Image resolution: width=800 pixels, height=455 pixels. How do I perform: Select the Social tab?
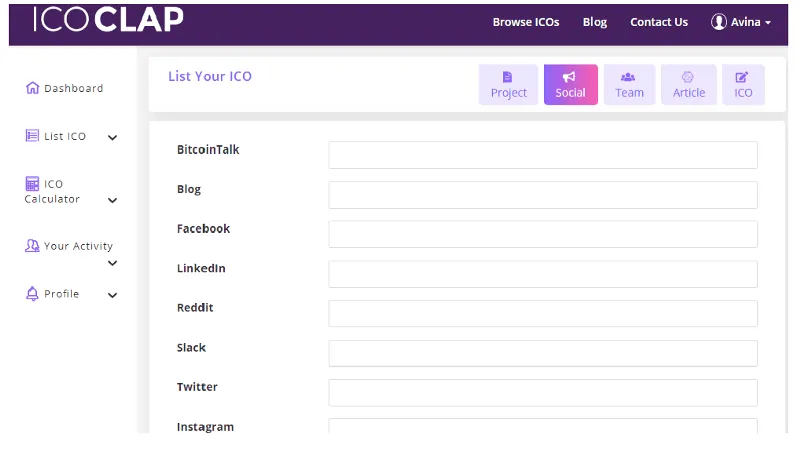(x=570, y=85)
